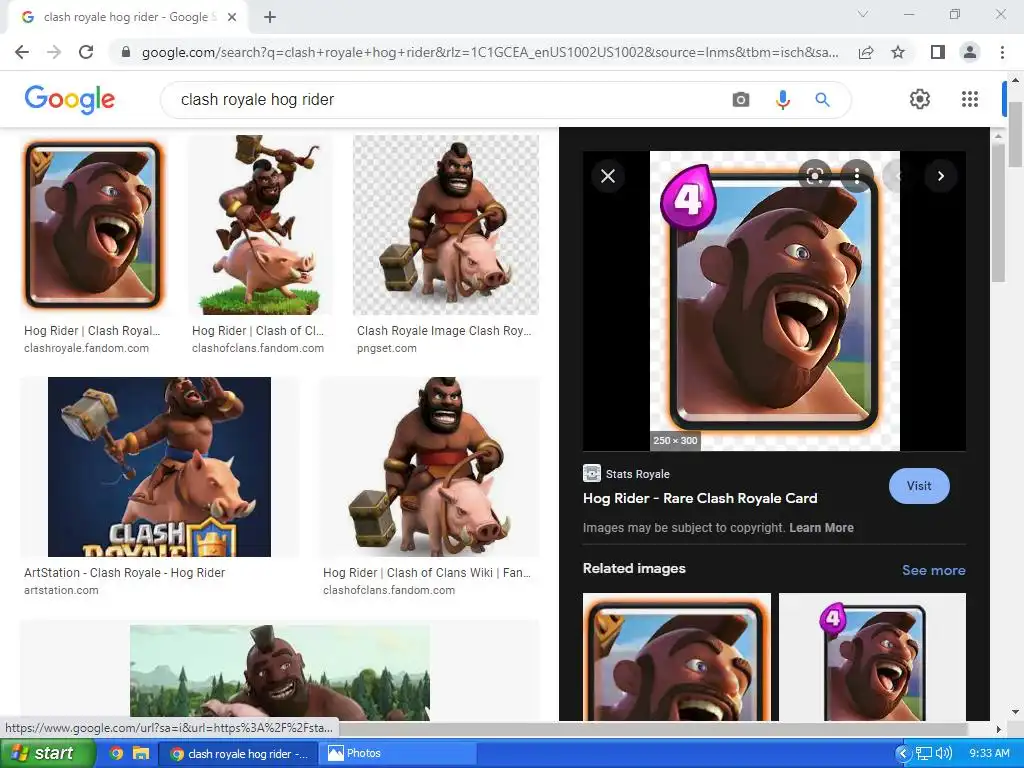Open ArtStation Clash Royale Hog Rider thumbnail
The image size is (1024, 768).
click(x=159, y=467)
